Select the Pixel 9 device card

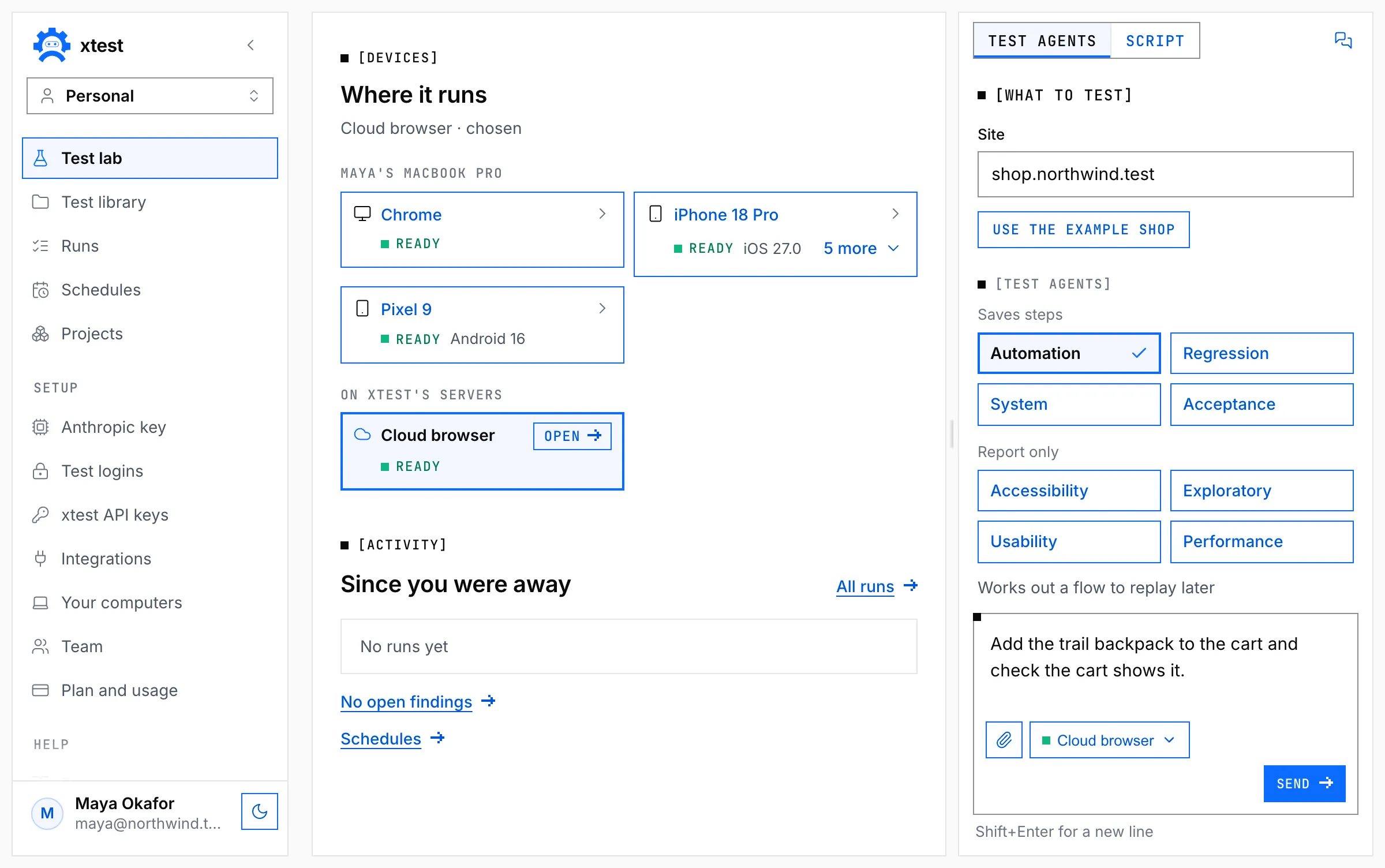click(482, 325)
